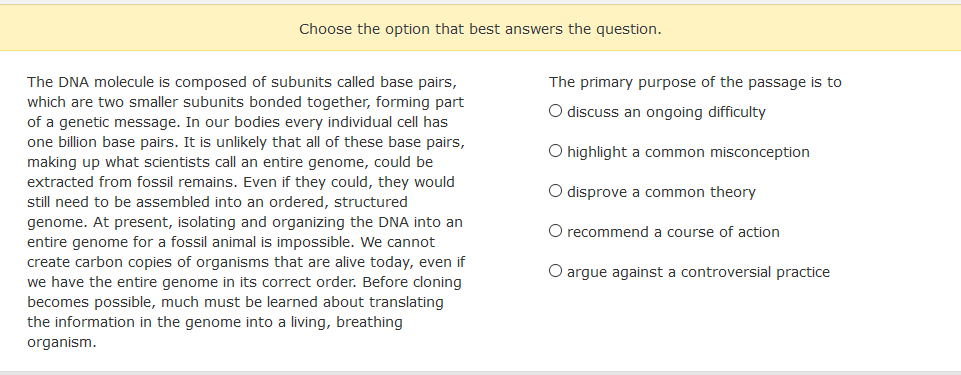Click the 'discuss an ongoing difficulty' label text

666,112
